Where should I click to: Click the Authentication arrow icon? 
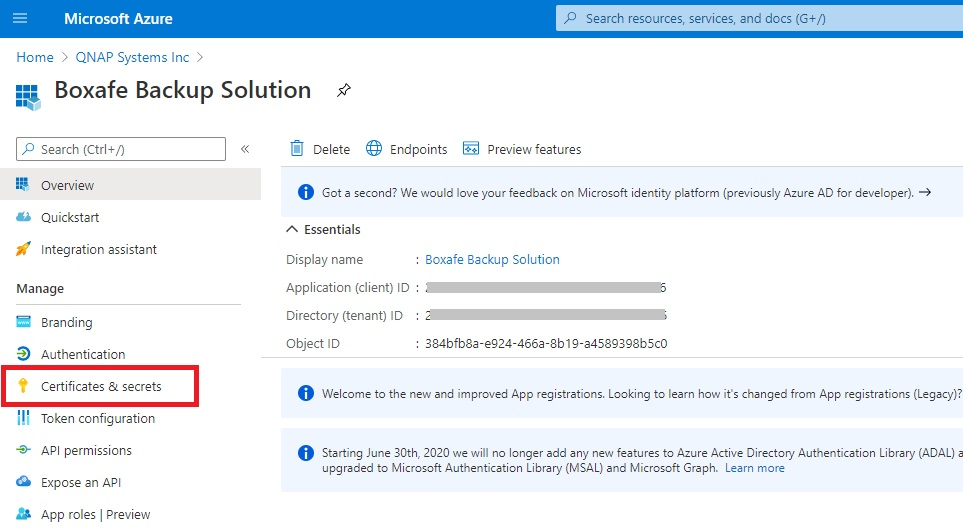(23, 354)
